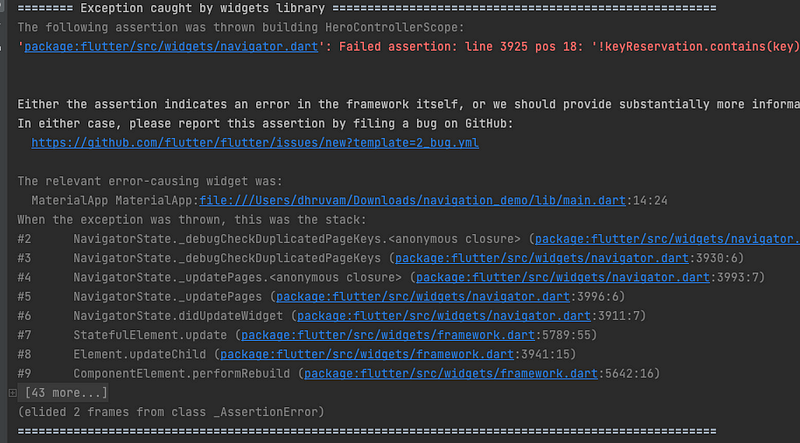The width and height of the screenshot is (800, 443).
Task: Open navigator.dart link at line 3930:6
Action: click(542, 258)
